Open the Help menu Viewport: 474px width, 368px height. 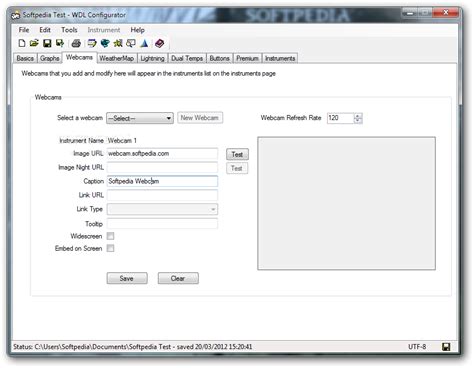137,30
